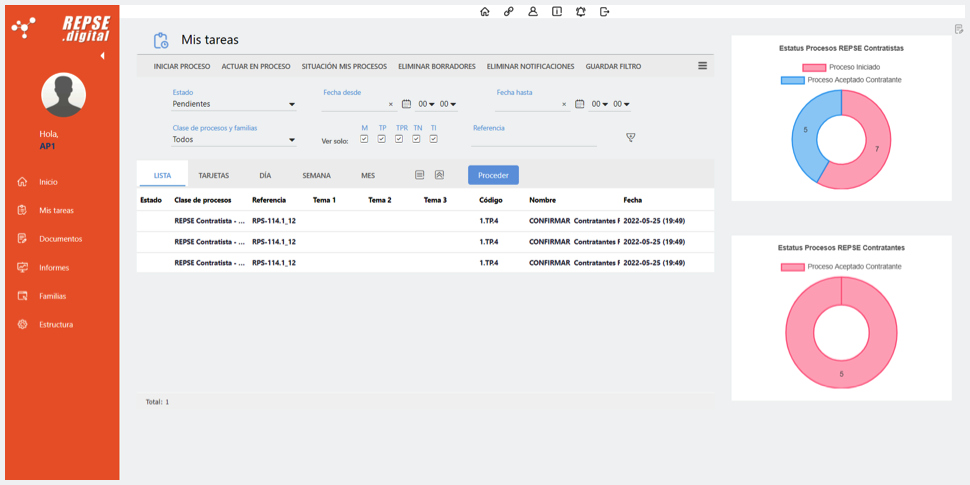Image resolution: width=970 pixels, height=485 pixels.
Task: Click the list detail view icon
Action: click(419, 175)
